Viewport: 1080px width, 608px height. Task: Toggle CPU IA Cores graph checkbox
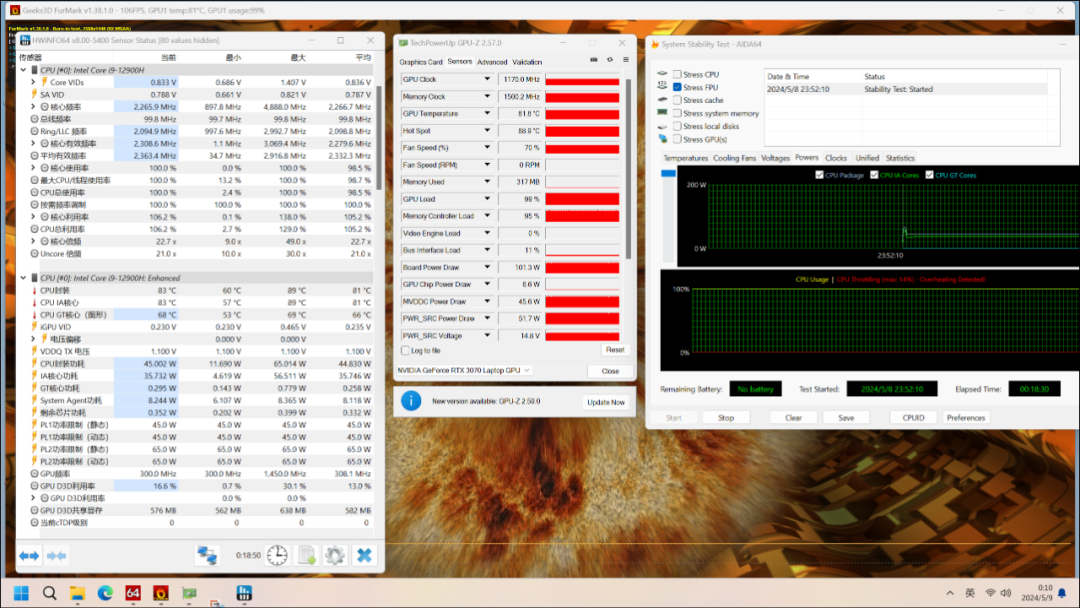(874, 175)
